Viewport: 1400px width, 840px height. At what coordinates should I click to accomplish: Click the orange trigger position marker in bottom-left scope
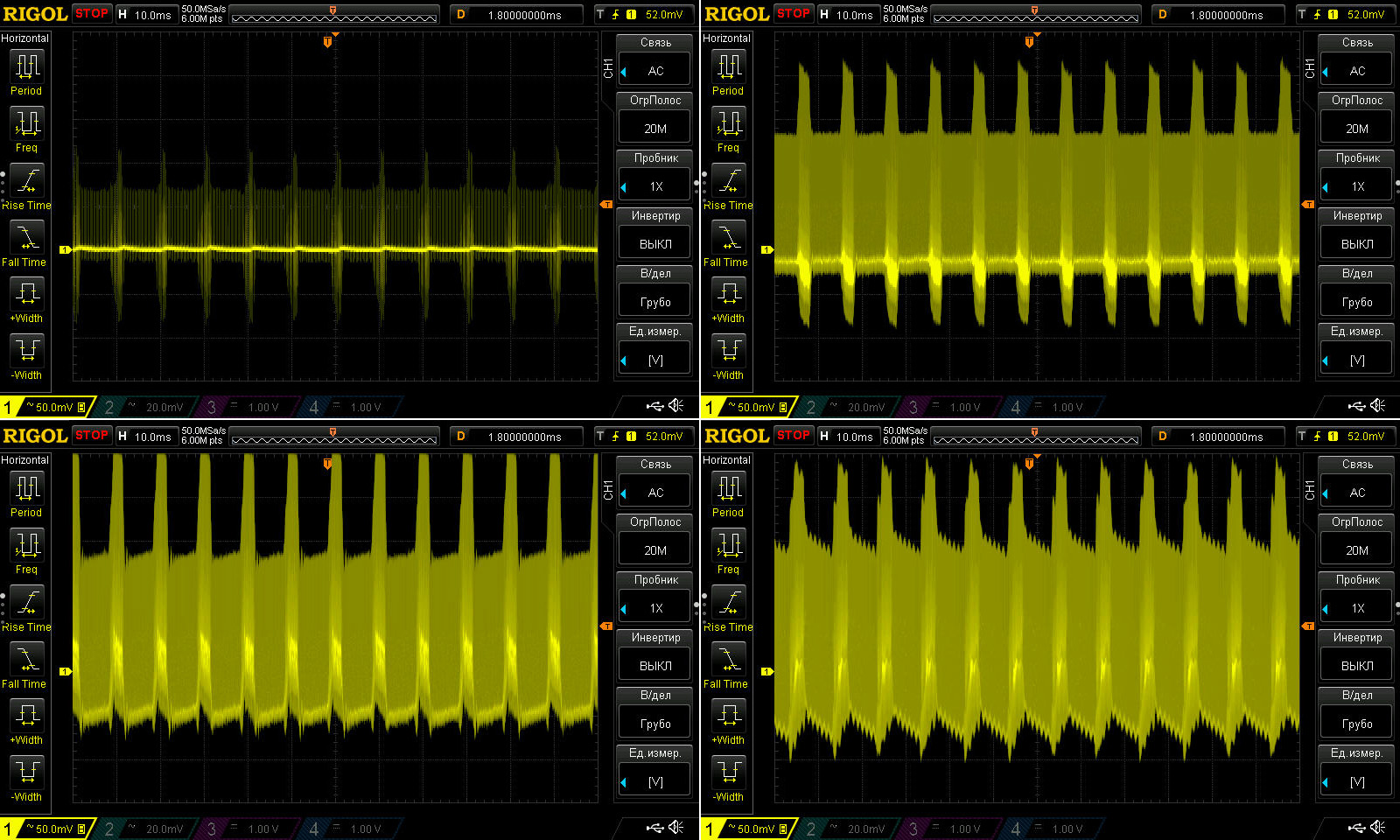(x=327, y=464)
